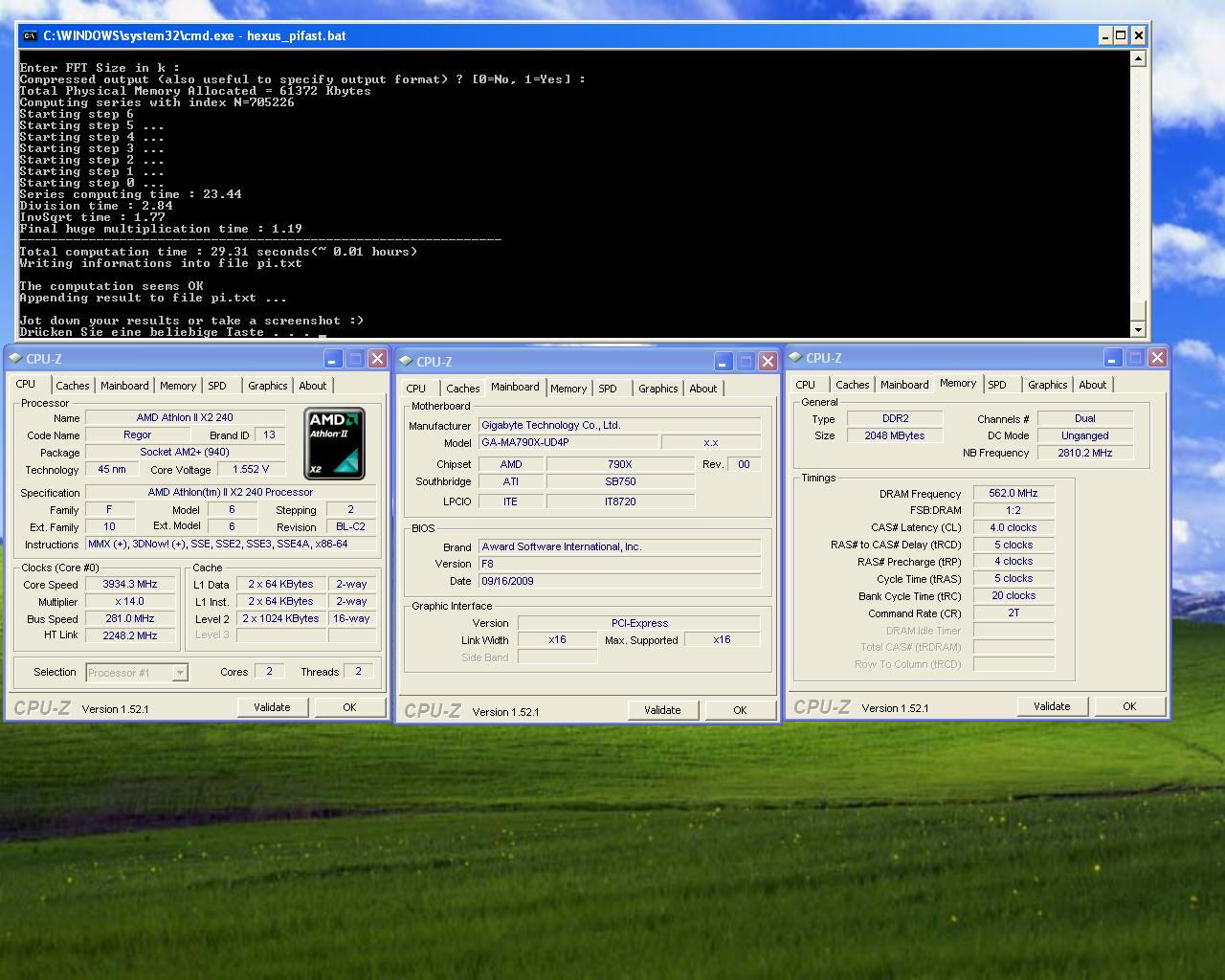
Task: Click the DRAM Frequency value 562.0 MHz
Action: pos(1013,493)
